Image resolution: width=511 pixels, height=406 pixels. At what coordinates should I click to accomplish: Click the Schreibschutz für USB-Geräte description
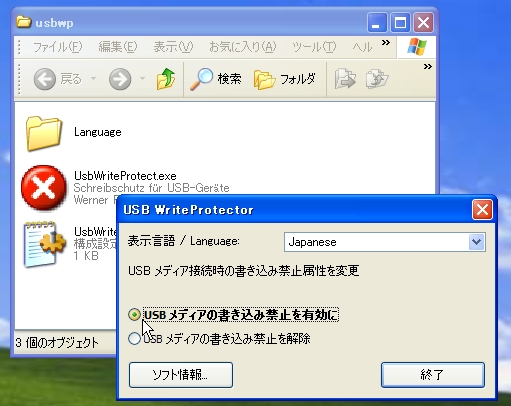point(151,188)
